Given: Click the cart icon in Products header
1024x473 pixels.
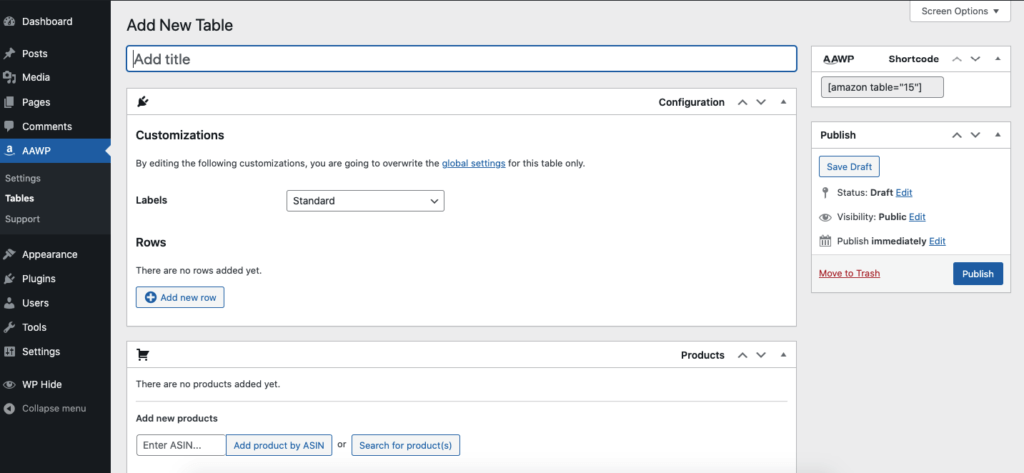Looking at the screenshot, I should [143, 355].
